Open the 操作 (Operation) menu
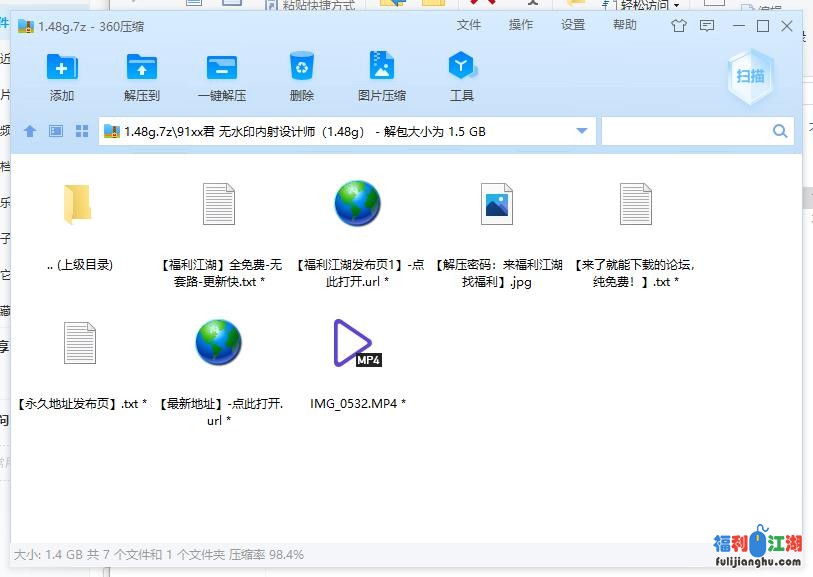813x577 pixels. tap(520, 25)
